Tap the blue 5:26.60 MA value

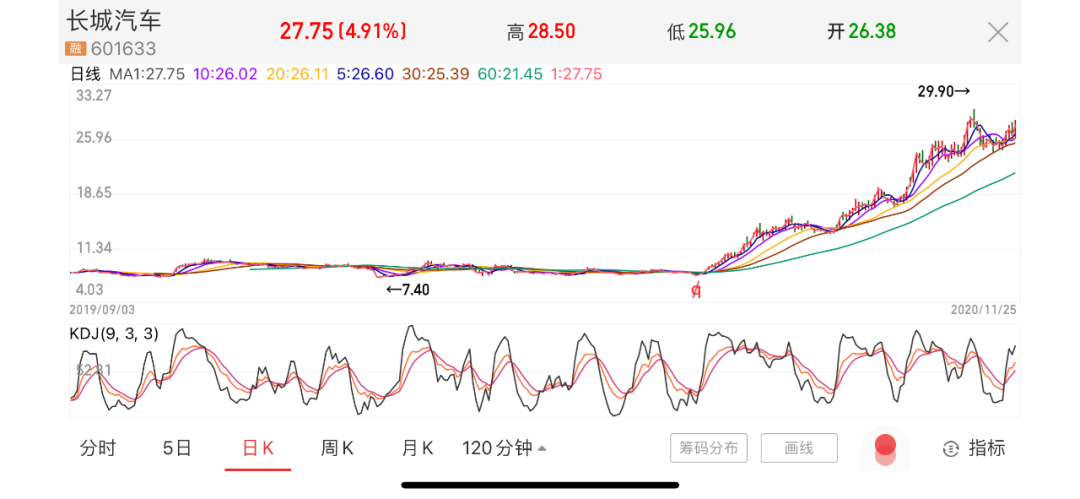365,74
